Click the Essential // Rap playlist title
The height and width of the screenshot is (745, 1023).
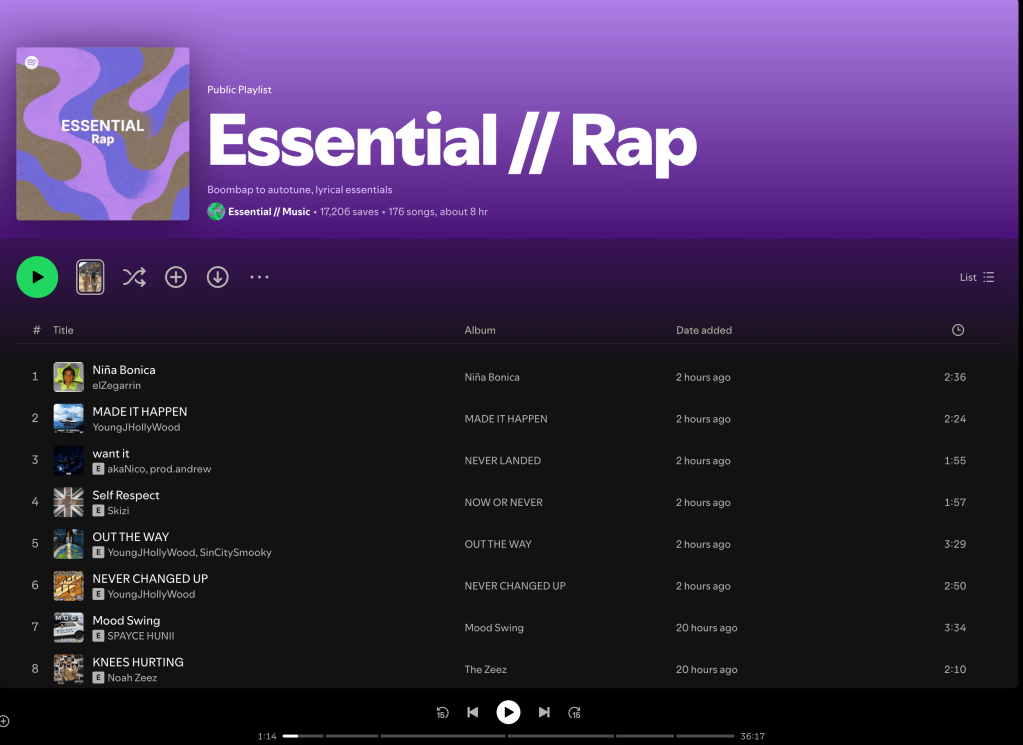click(x=451, y=143)
